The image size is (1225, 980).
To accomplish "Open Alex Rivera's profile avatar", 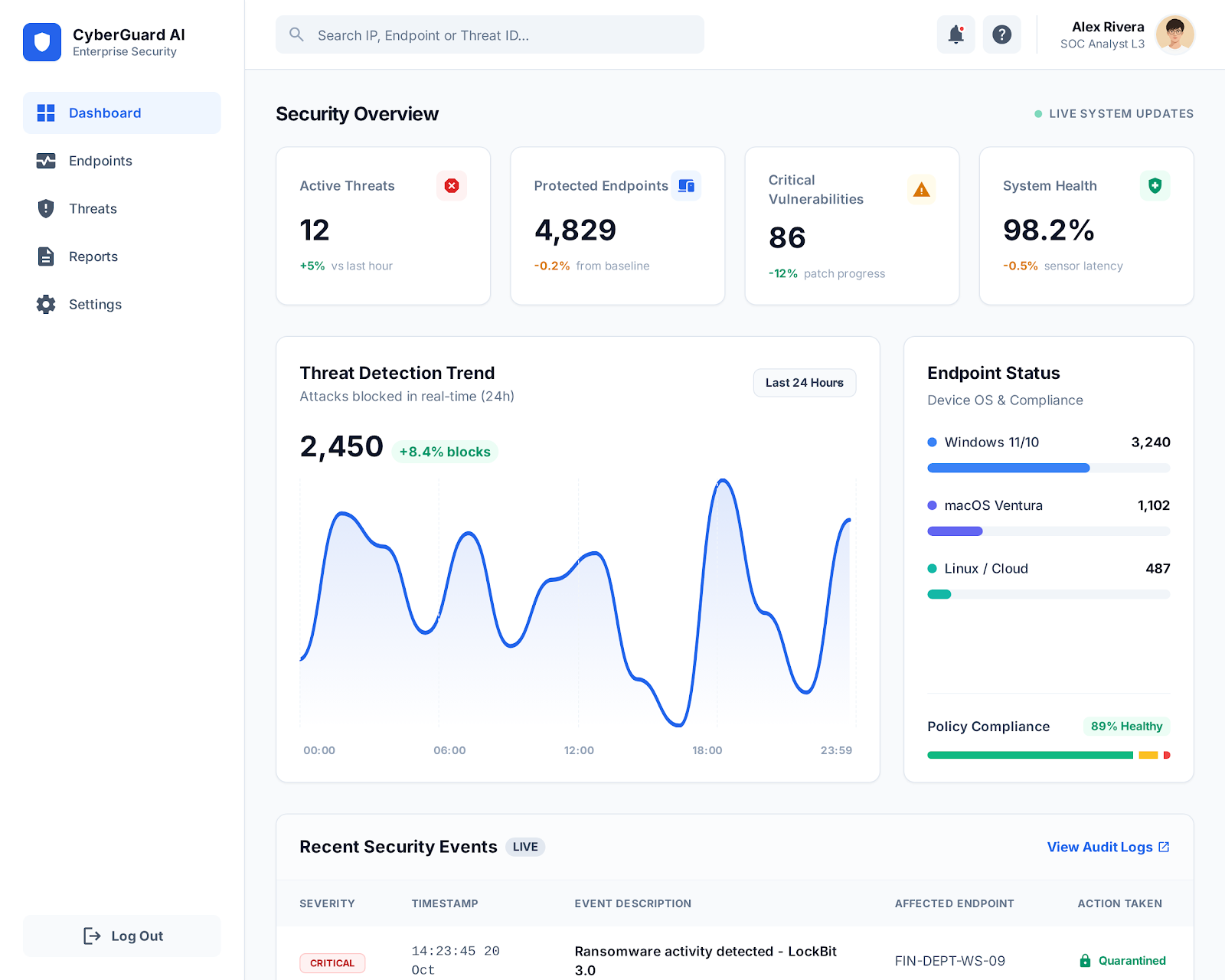I will coord(1174,34).
